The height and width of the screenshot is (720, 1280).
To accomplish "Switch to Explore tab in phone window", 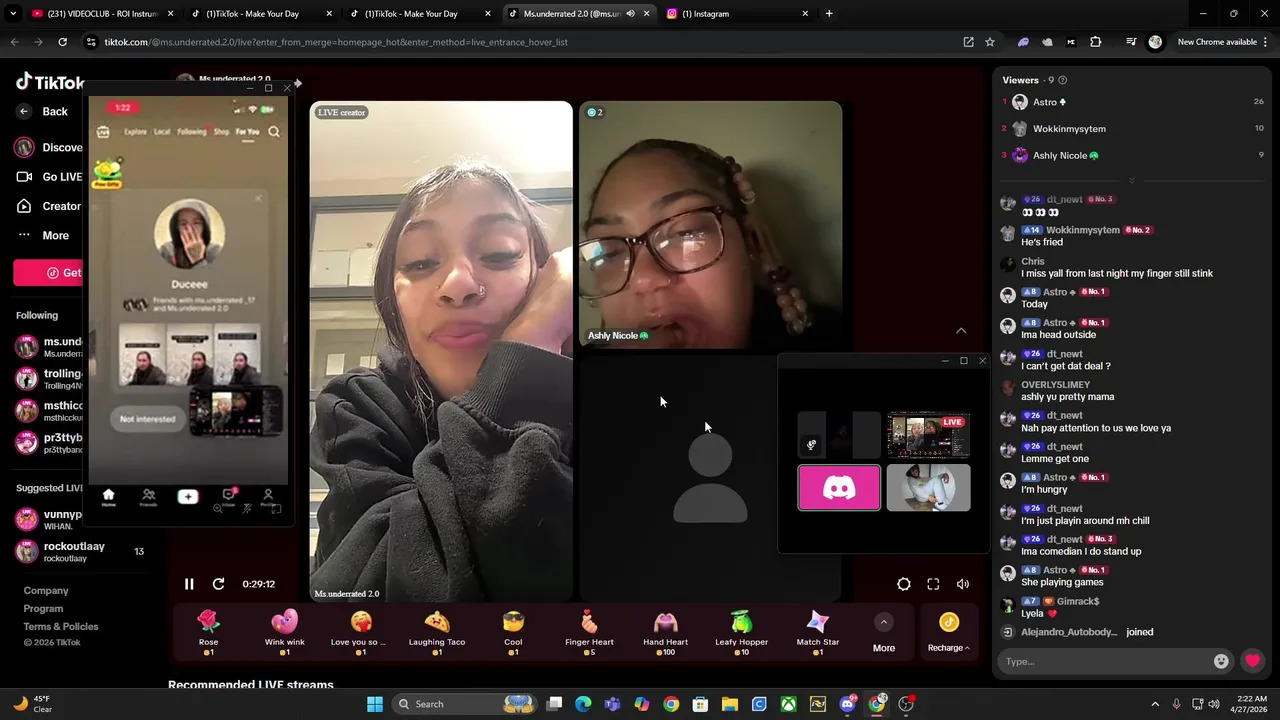I will click(135, 131).
